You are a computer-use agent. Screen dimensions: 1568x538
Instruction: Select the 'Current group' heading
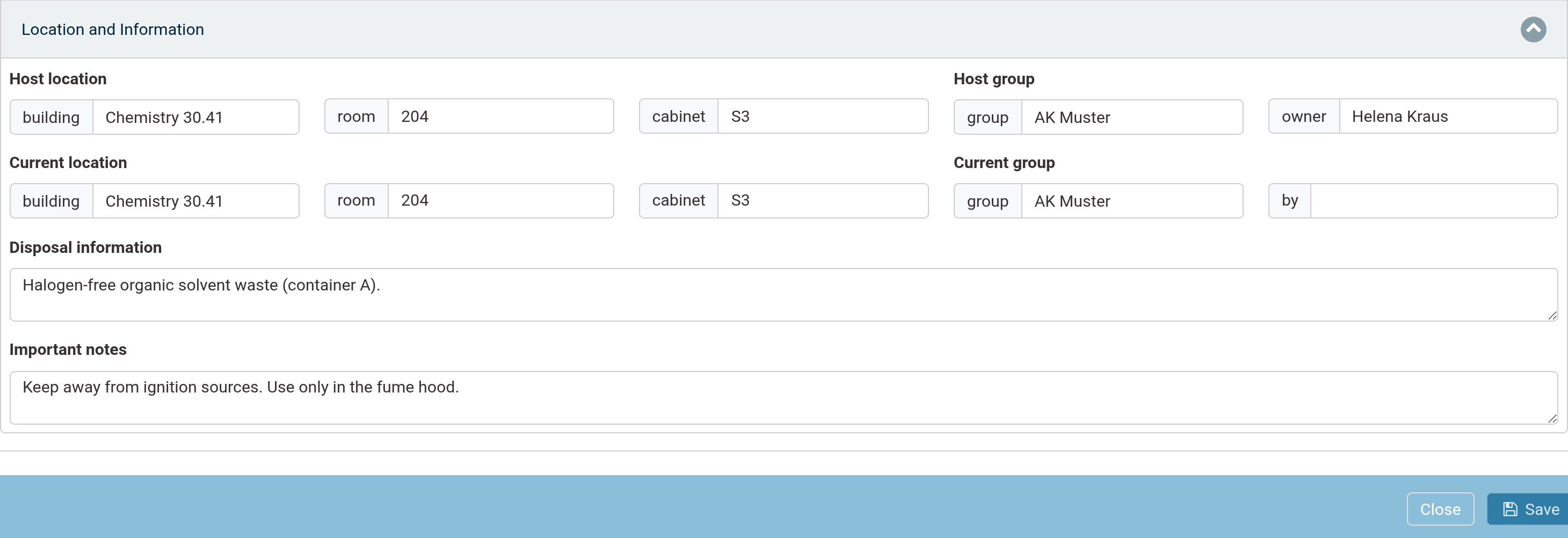tap(1004, 163)
